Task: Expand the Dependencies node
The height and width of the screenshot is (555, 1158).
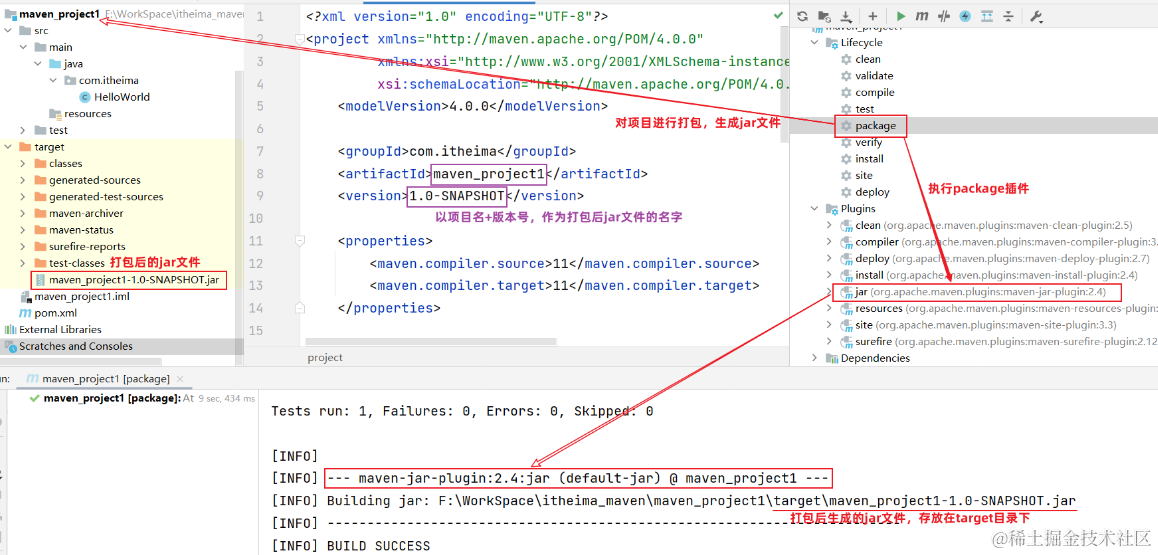Action: pyautogui.click(x=815, y=358)
